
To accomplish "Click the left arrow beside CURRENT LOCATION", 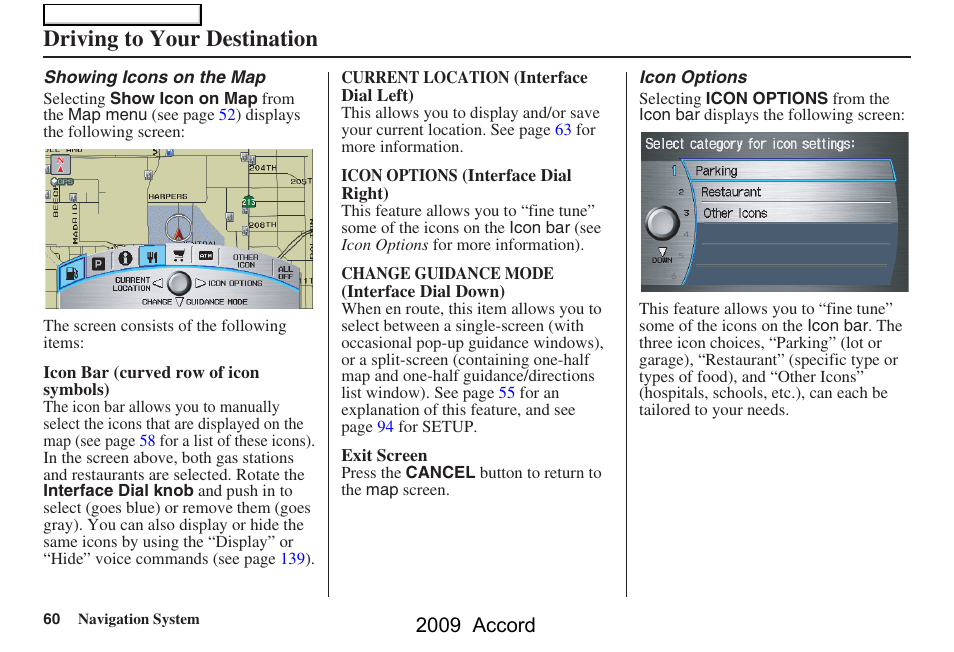I will [x=158, y=283].
